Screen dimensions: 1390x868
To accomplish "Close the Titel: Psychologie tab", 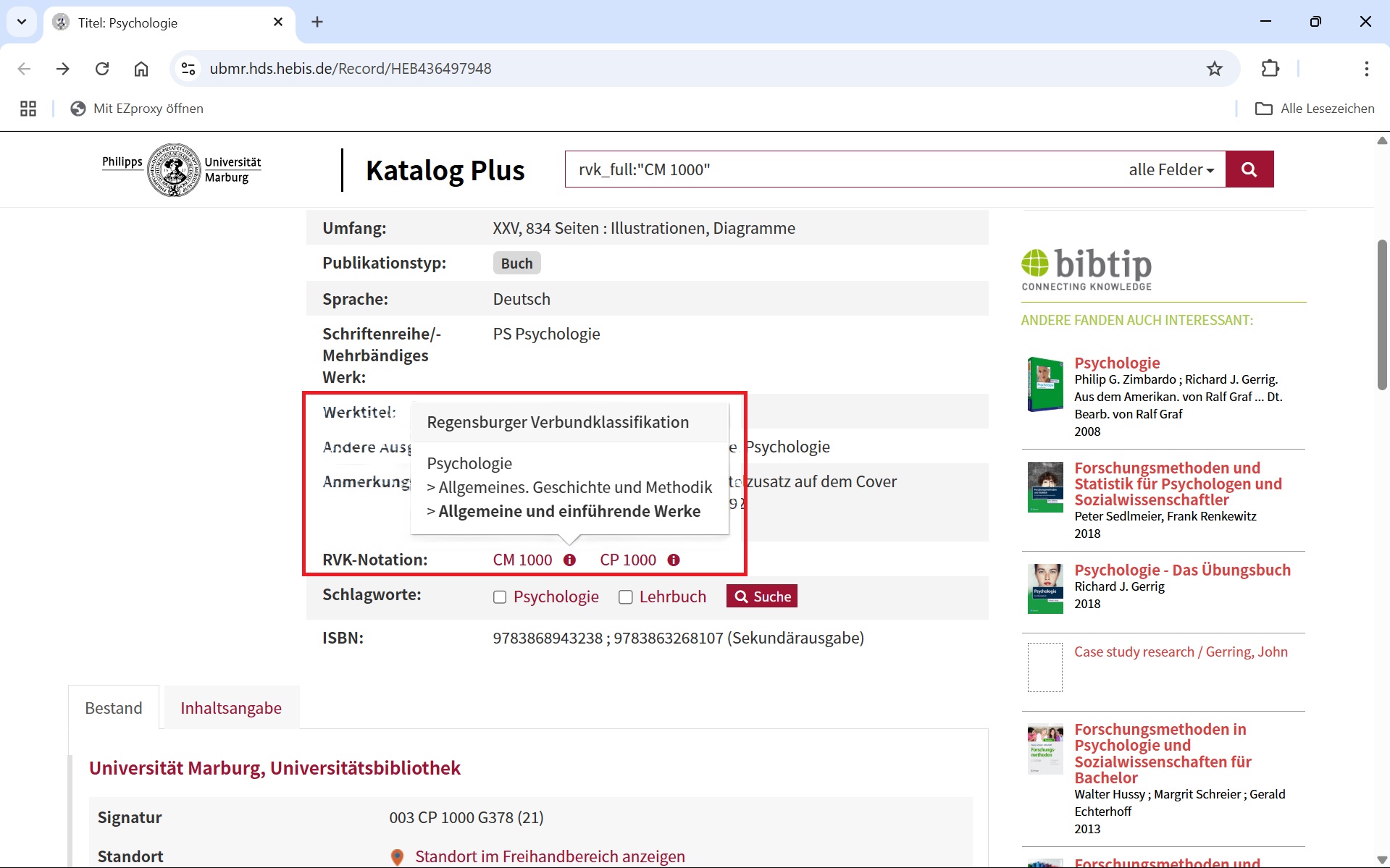I will coord(278,22).
